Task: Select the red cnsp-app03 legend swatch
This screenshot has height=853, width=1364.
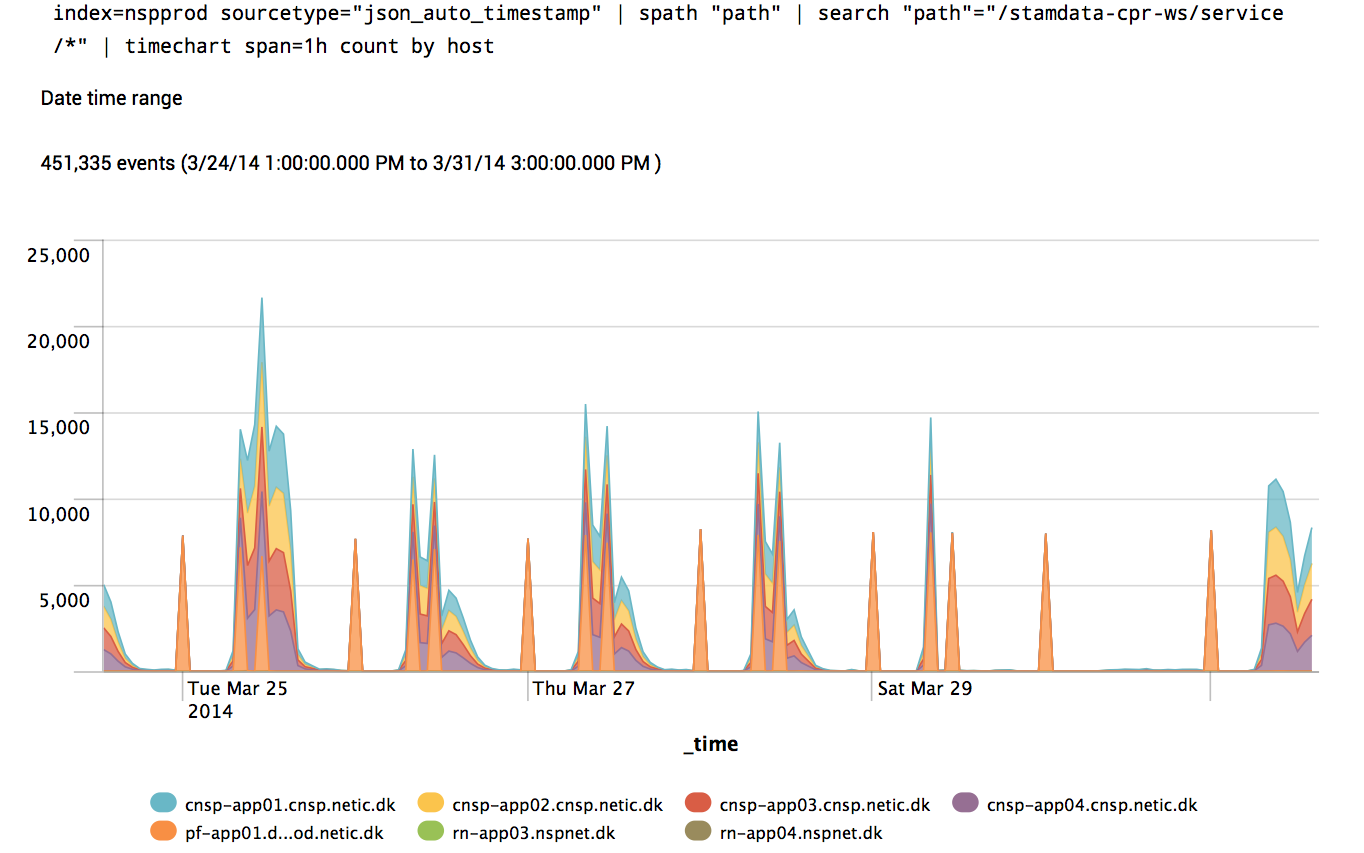Action: [698, 802]
